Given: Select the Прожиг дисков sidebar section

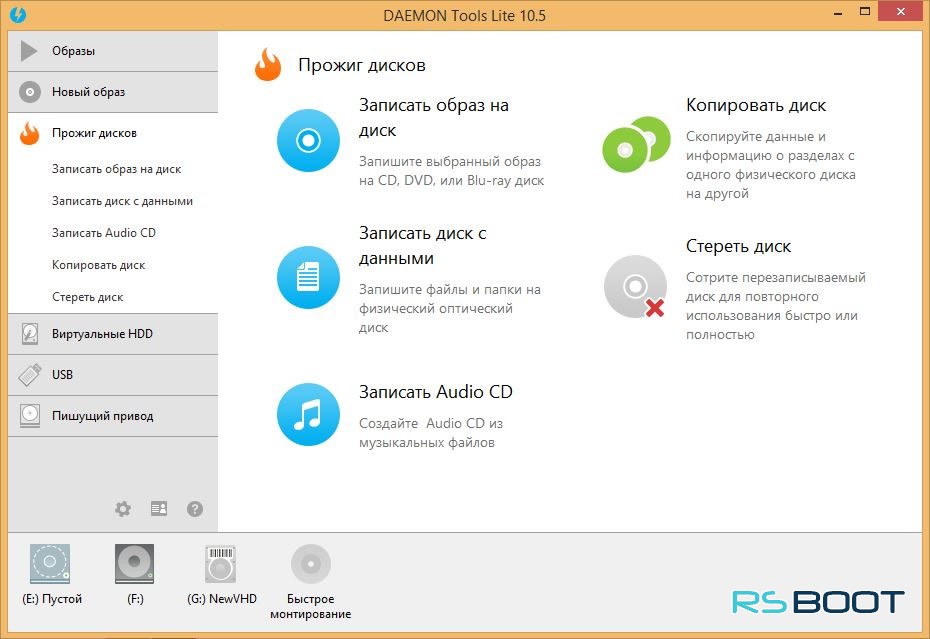Looking at the screenshot, I should click(113, 133).
